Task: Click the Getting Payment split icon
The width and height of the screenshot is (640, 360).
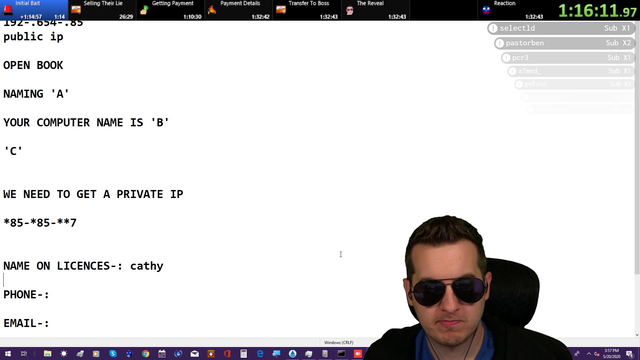Action: point(144,10)
